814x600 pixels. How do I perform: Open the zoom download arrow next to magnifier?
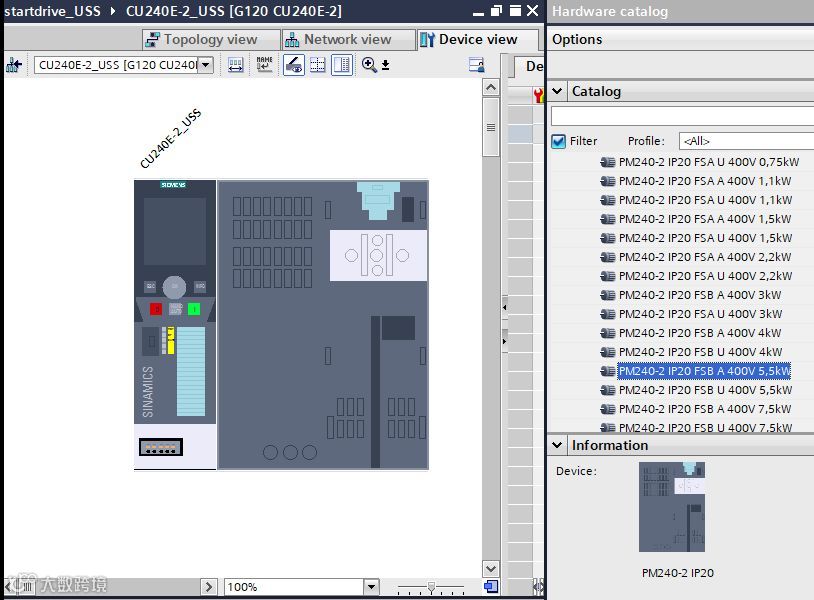[385, 65]
